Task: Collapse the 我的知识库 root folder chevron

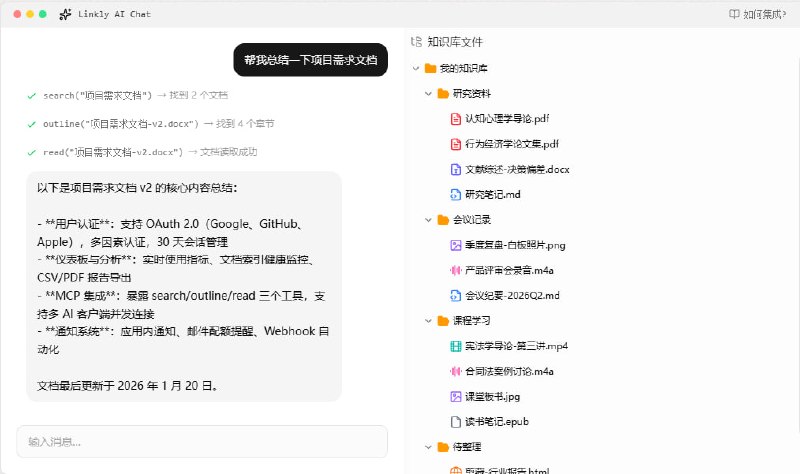Action: pos(416,68)
